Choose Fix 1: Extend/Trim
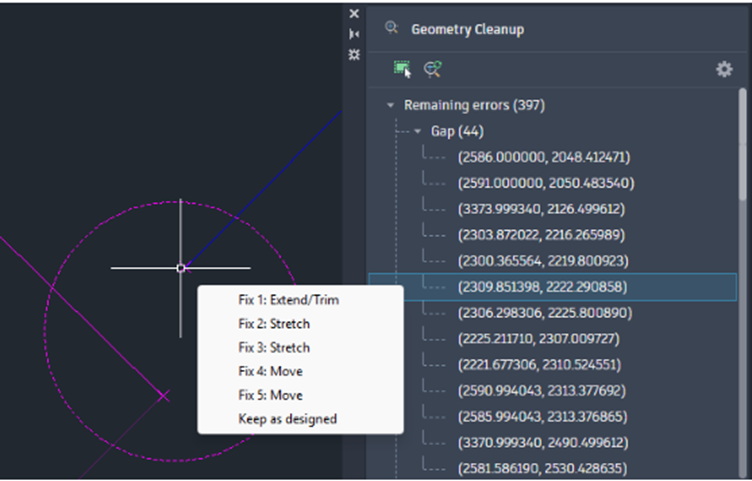 pyautogui.click(x=289, y=300)
